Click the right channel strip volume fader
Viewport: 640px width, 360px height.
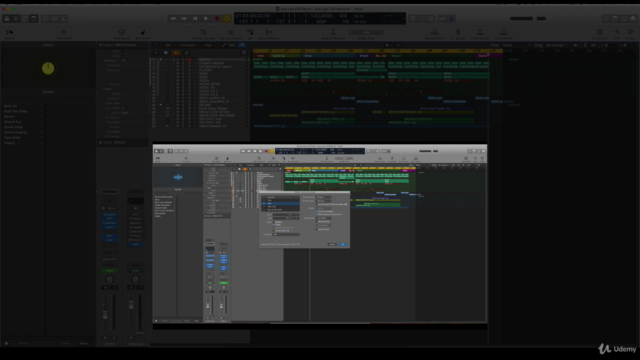click(x=131, y=304)
